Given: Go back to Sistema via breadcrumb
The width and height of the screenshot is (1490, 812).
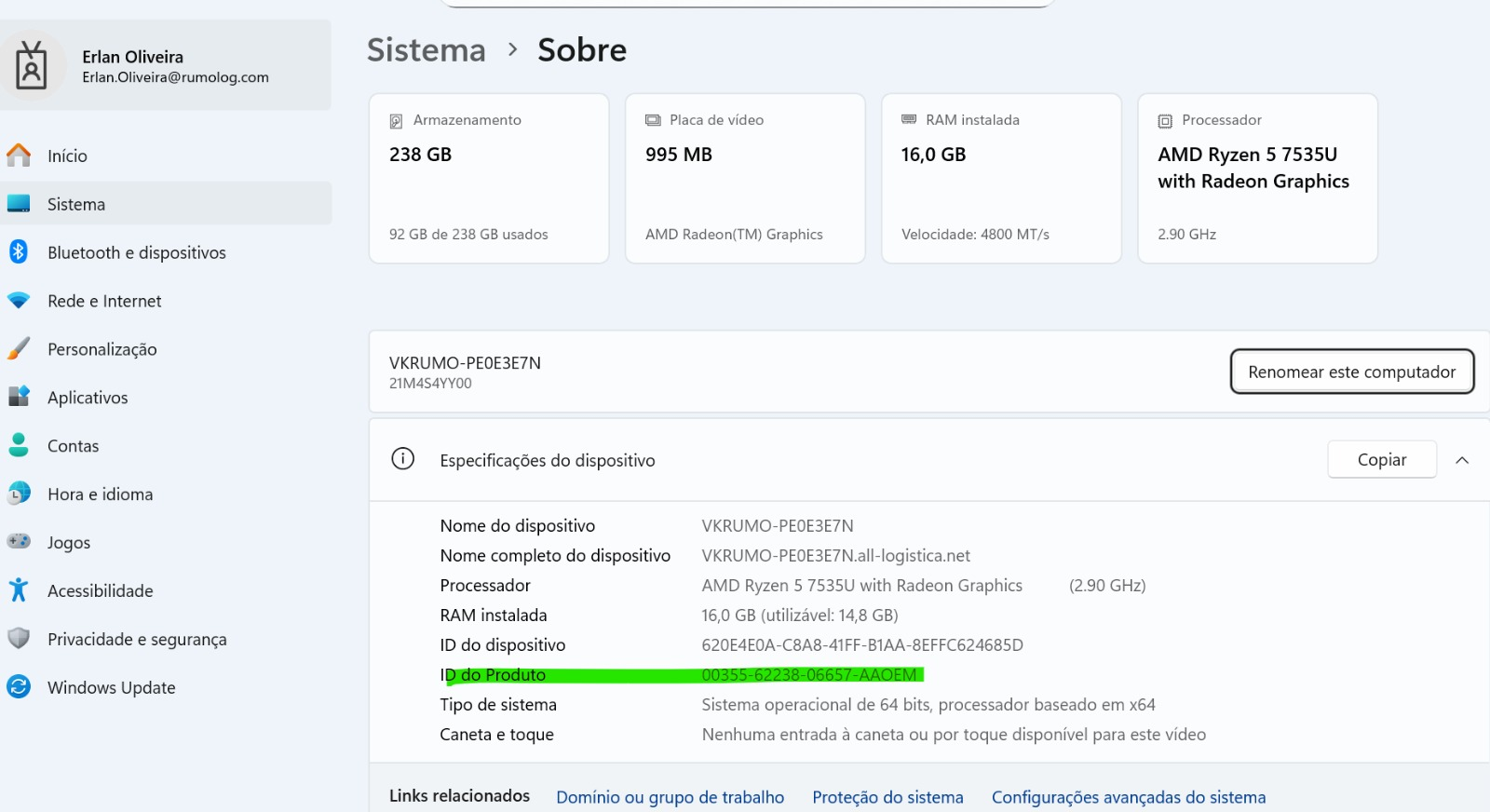Looking at the screenshot, I should [x=427, y=49].
